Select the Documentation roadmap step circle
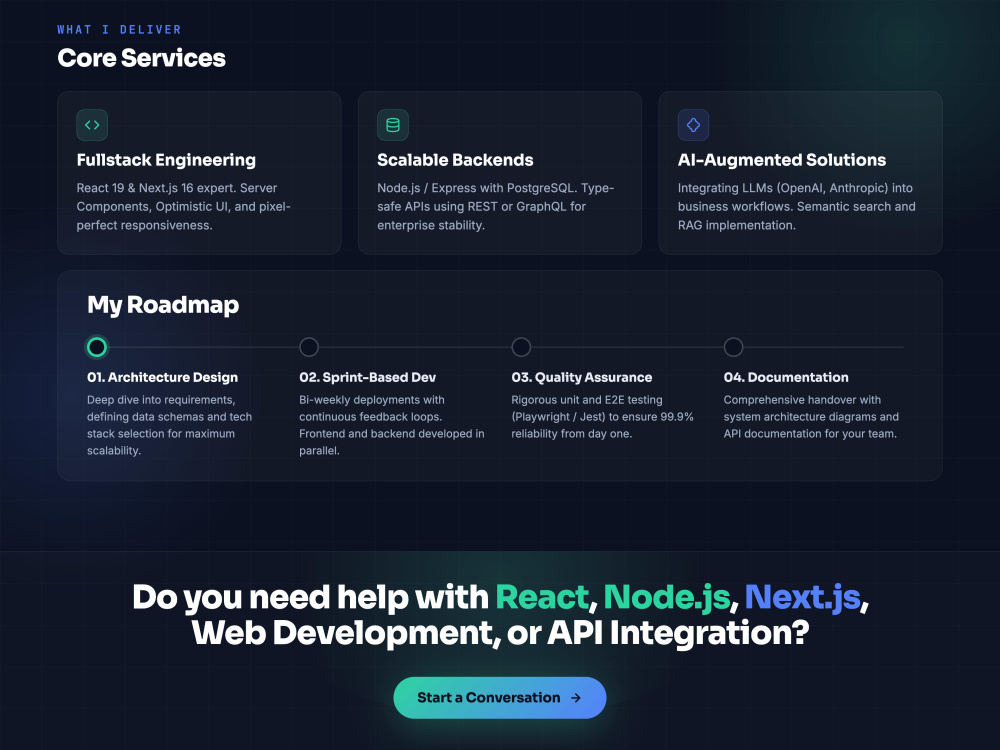The image size is (1000, 750). 733,347
